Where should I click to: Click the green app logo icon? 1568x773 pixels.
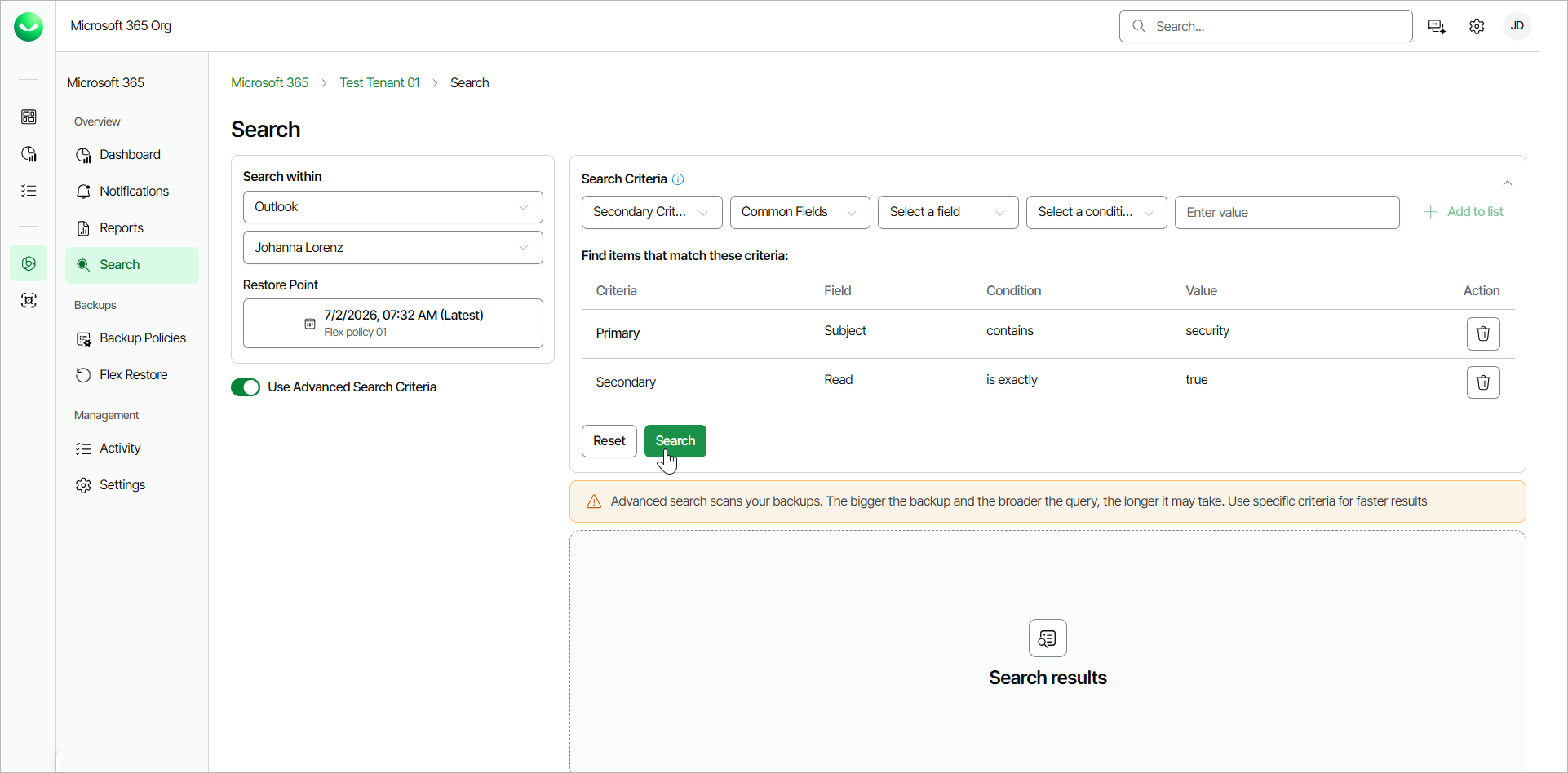[29, 27]
